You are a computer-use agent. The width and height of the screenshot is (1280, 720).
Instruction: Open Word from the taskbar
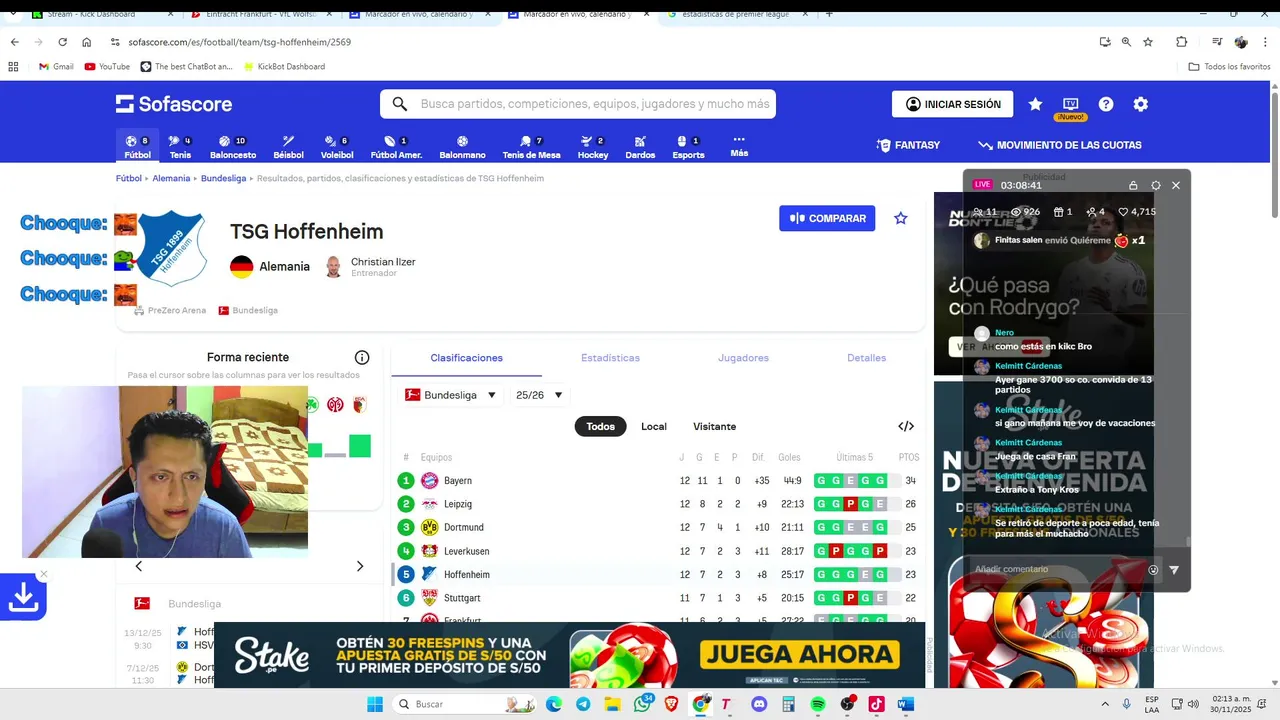coord(906,704)
